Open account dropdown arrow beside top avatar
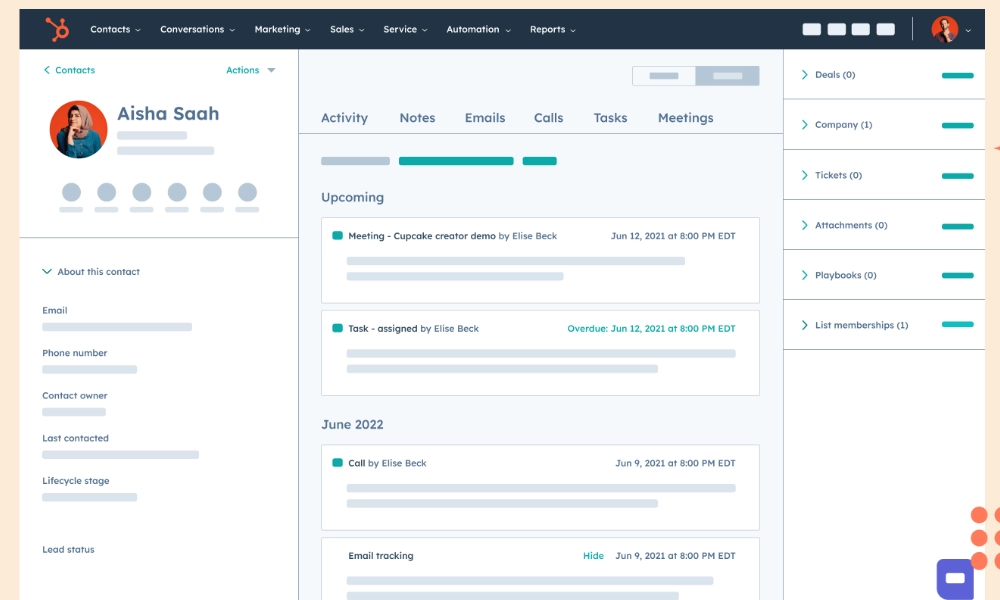The image size is (1000, 600). click(968, 30)
